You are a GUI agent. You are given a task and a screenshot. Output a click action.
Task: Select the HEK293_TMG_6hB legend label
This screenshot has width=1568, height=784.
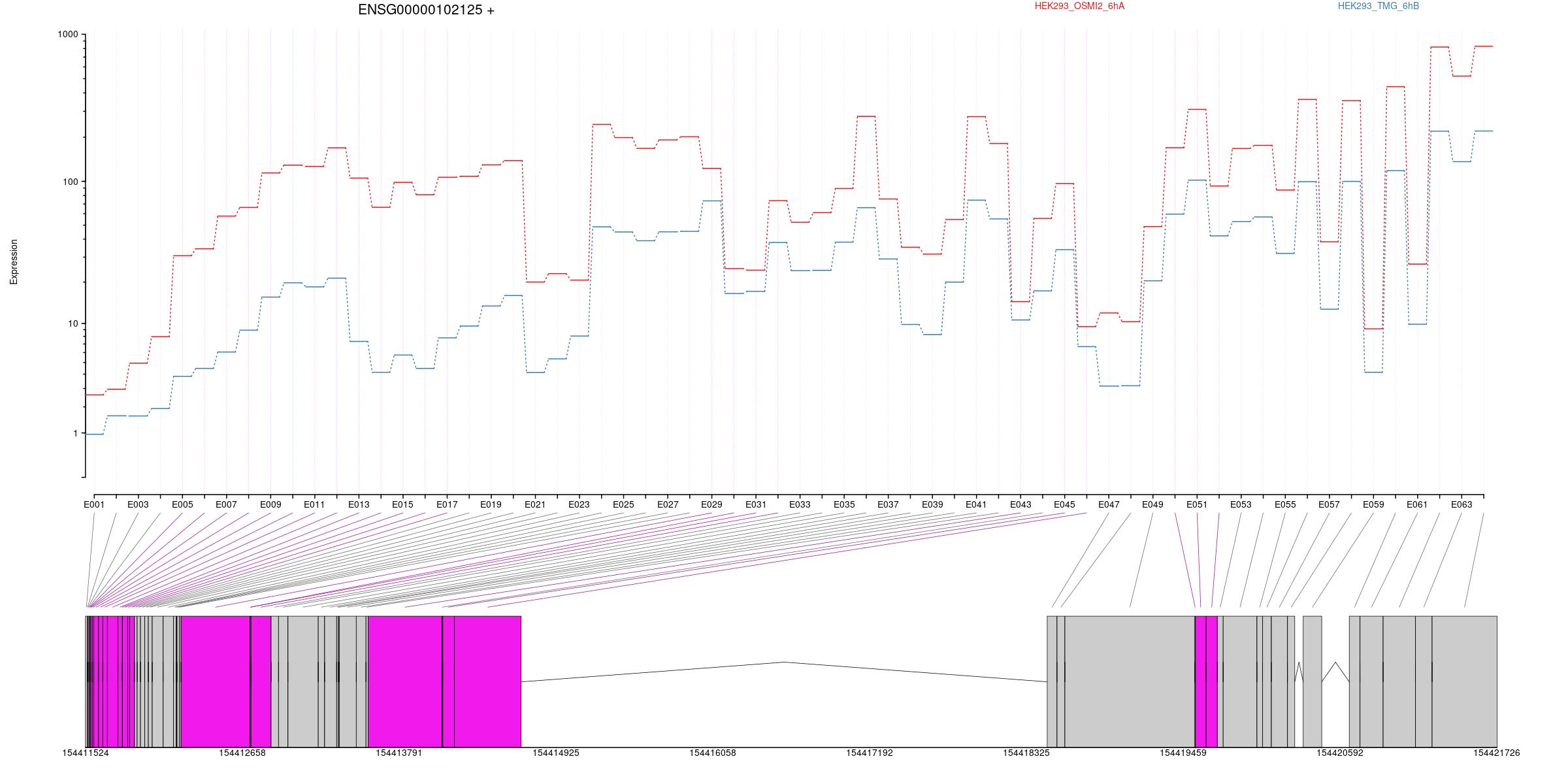[1379, 6]
